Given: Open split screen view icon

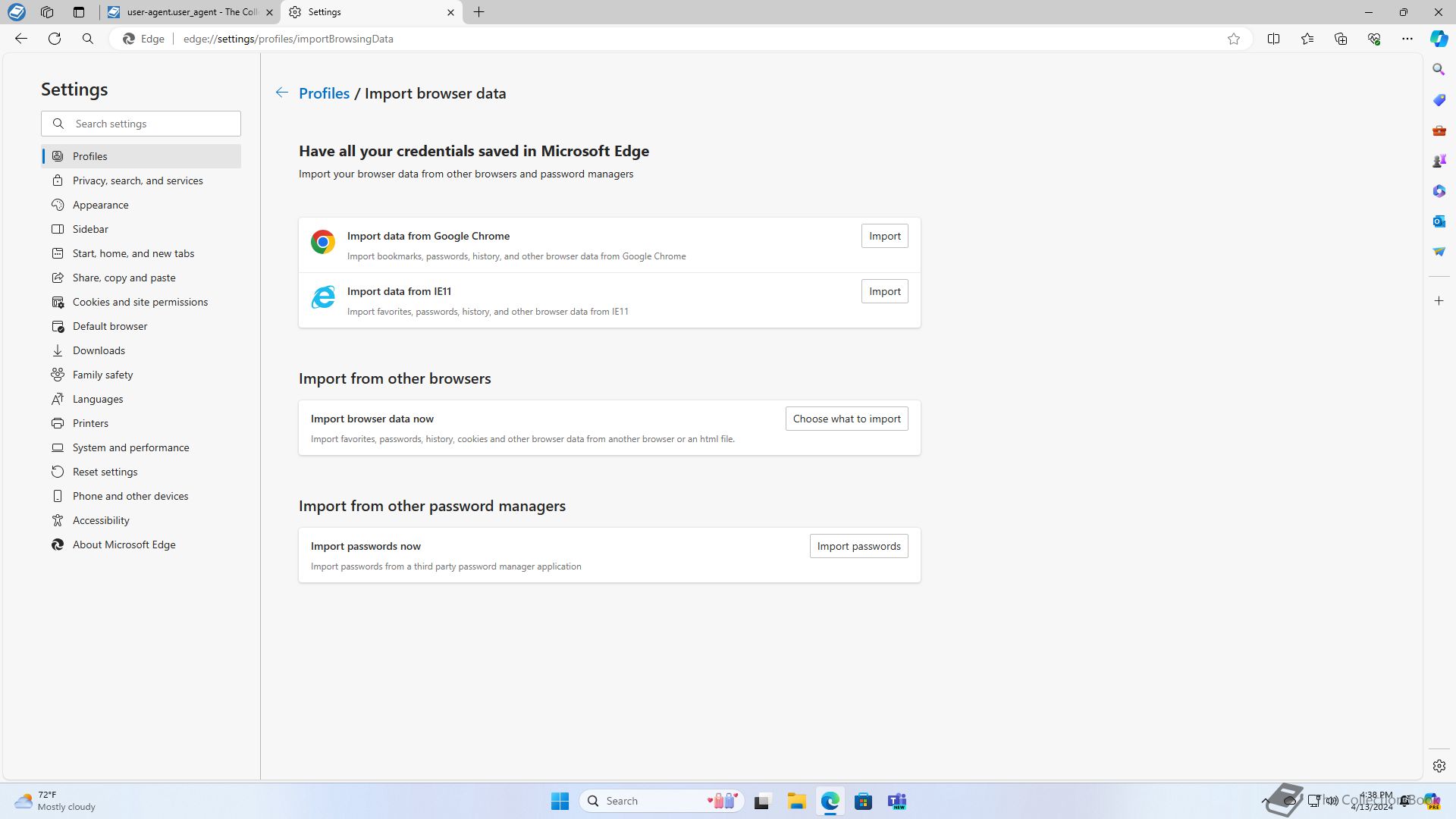Looking at the screenshot, I should pos(1274,39).
